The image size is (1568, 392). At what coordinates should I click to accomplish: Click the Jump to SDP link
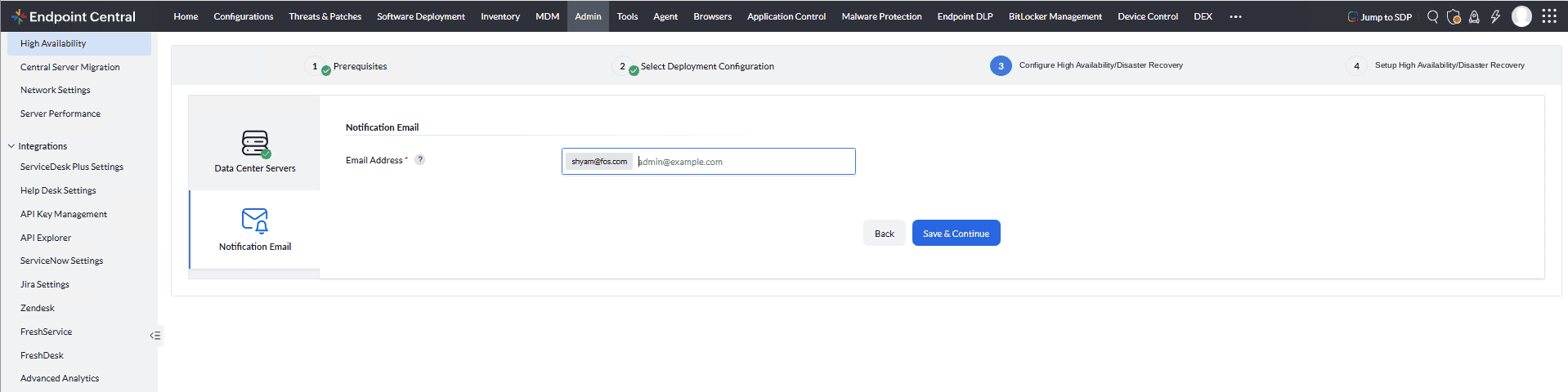(x=1380, y=16)
